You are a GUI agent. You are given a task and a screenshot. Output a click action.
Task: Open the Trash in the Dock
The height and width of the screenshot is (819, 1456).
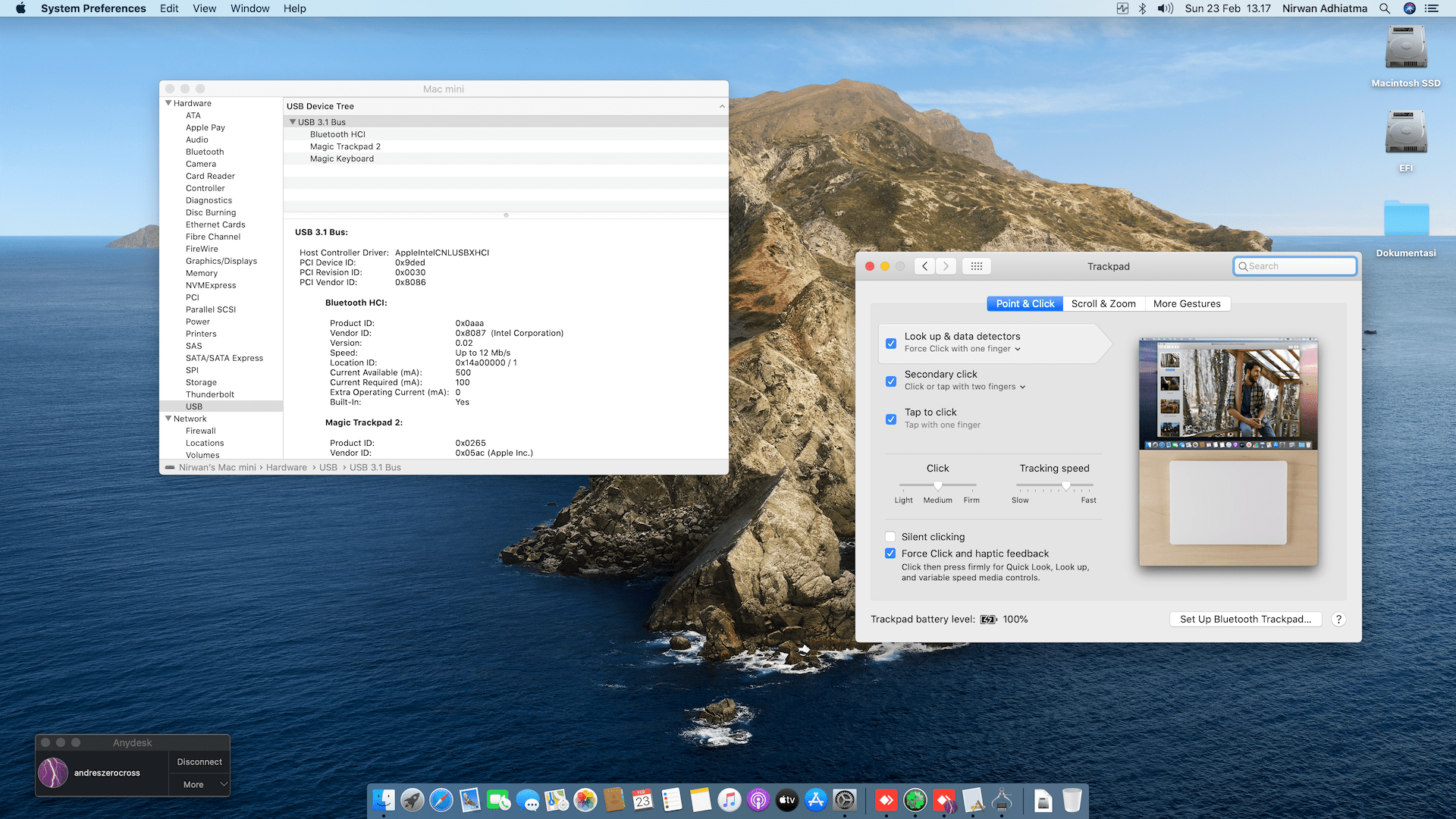coord(1072,800)
